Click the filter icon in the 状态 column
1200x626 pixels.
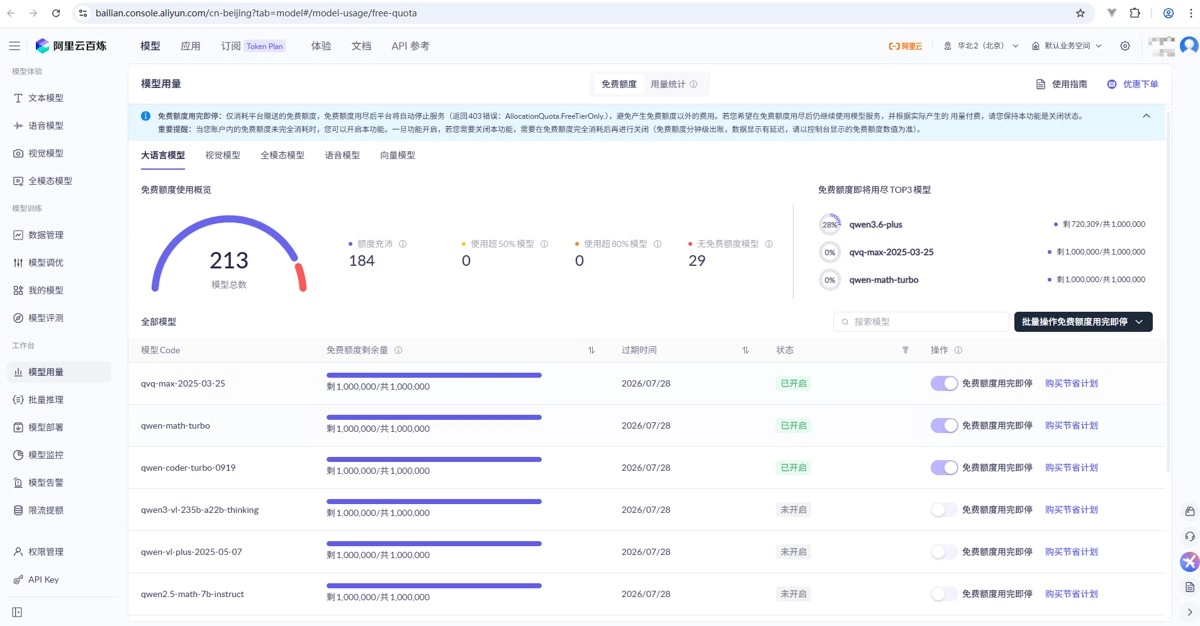click(905, 350)
